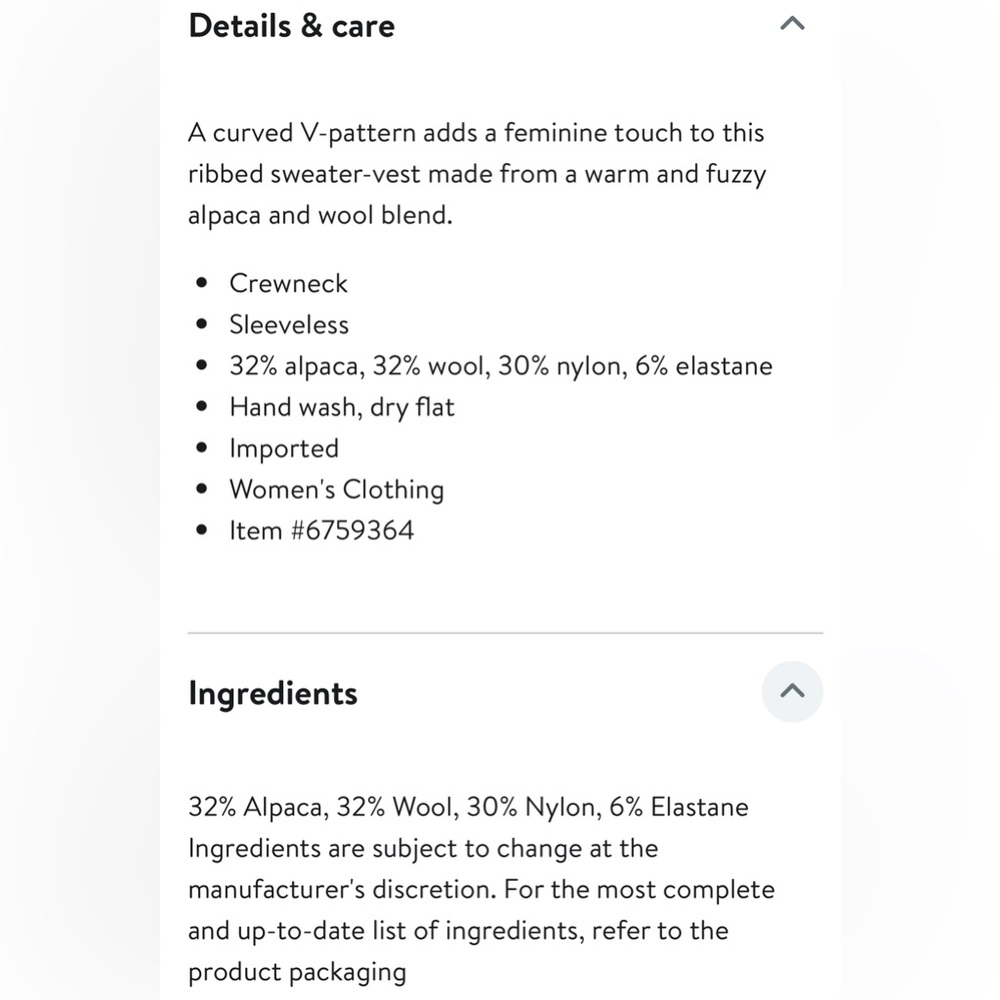
Task: Click the Hand wash, dry flat text
Action: click(x=342, y=407)
